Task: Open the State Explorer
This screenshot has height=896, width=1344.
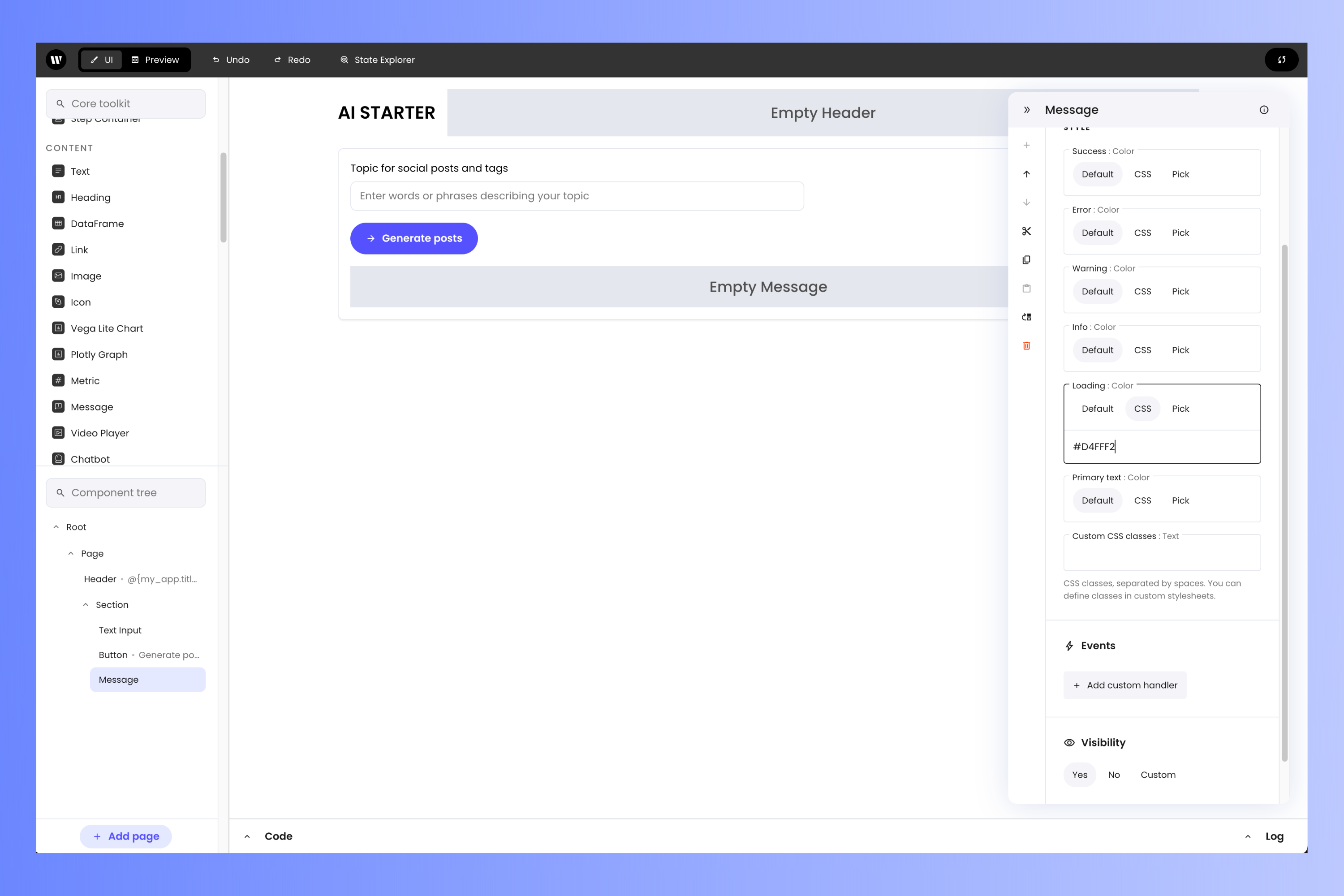Action: coord(377,60)
